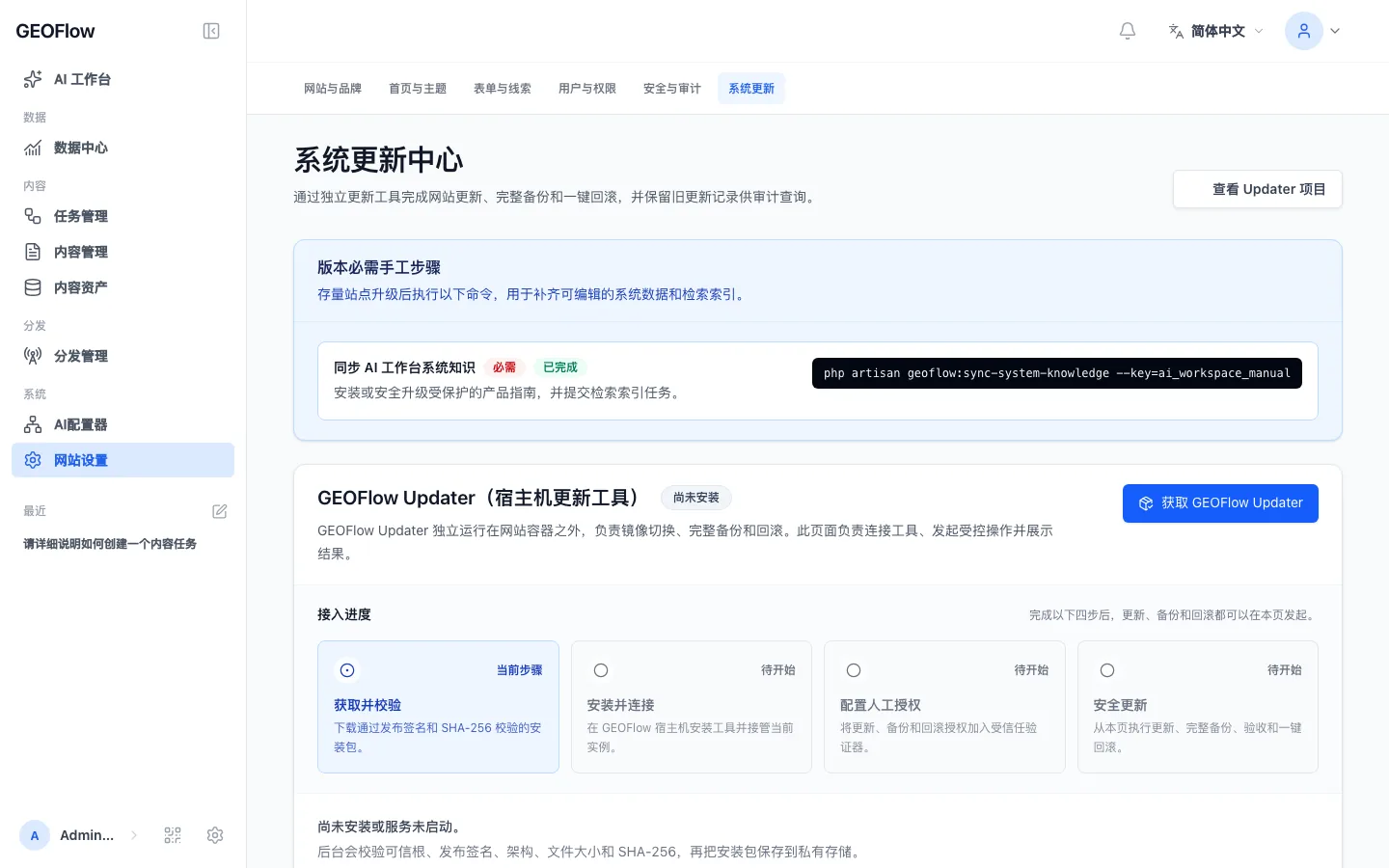The width and height of the screenshot is (1389, 868).
Task: Open AI配置器 network icon
Action: coord(33,424)
